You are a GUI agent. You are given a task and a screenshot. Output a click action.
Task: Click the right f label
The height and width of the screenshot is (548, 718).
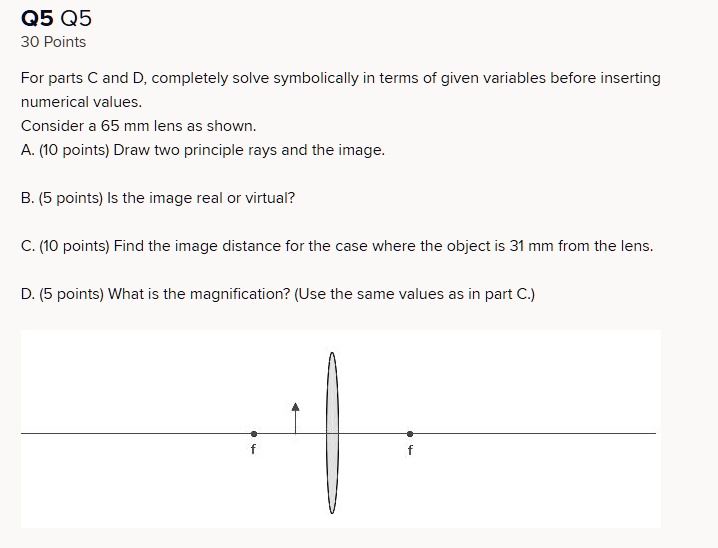pyautogui.click(x=410, y=450)
